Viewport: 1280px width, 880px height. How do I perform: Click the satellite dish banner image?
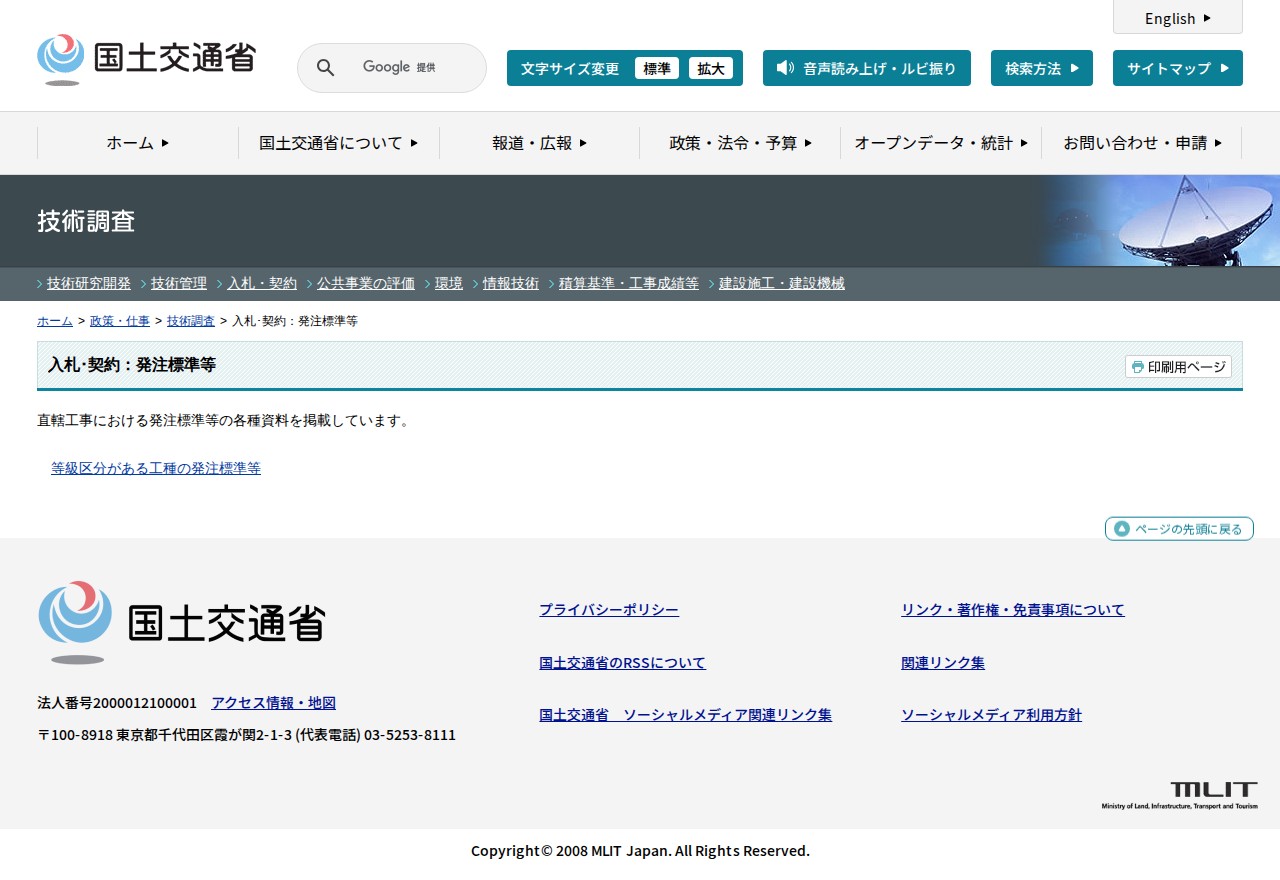1160,221
